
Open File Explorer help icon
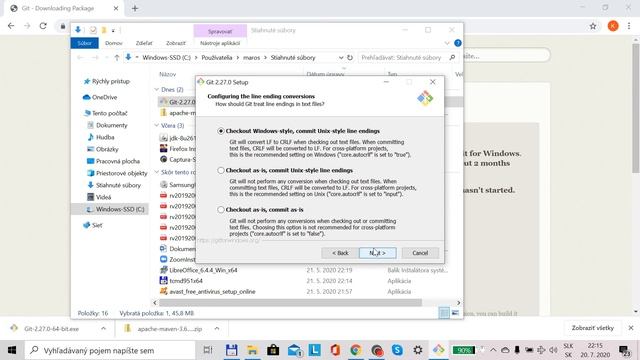tap(458, 43)
